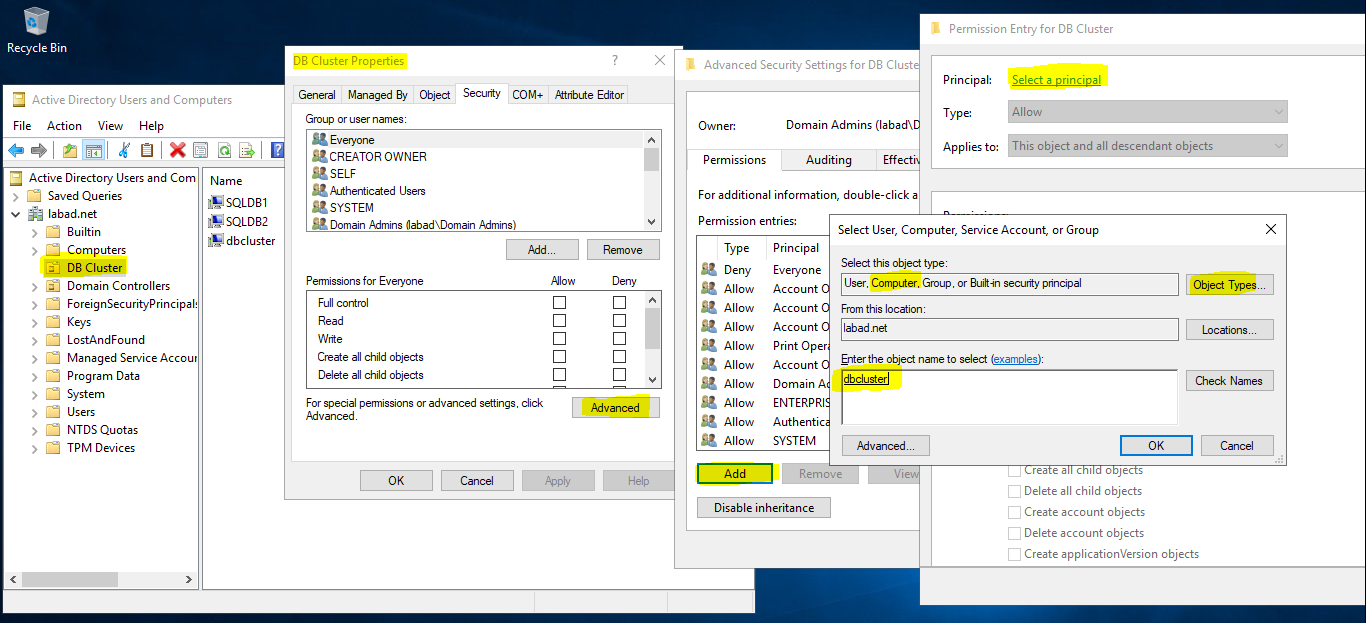Click the Paste clipboard toolbar icon
This screenshot has width=1366, height=623.
point(147,150)
